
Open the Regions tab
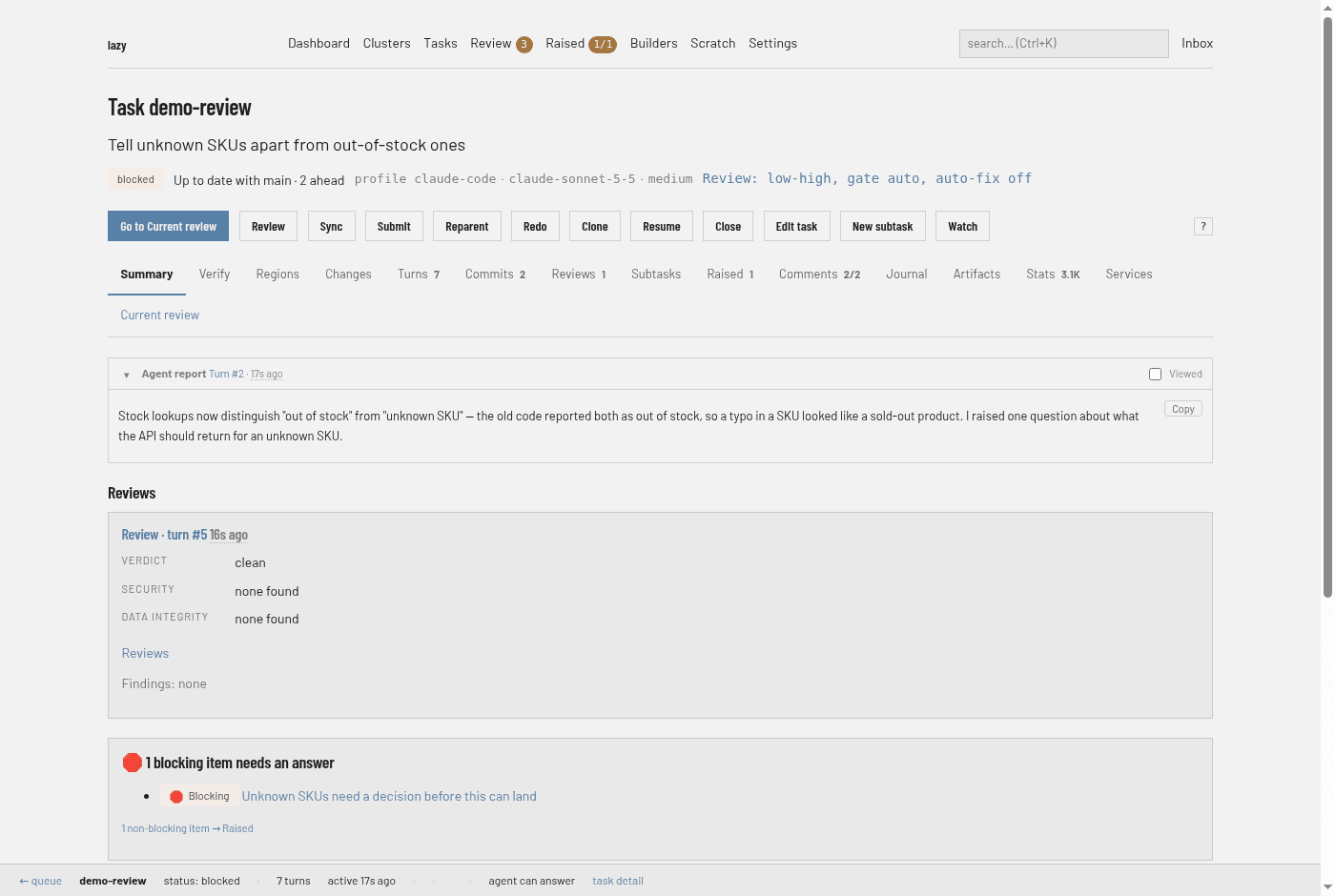pyautogui.click(x=277, y=275)
